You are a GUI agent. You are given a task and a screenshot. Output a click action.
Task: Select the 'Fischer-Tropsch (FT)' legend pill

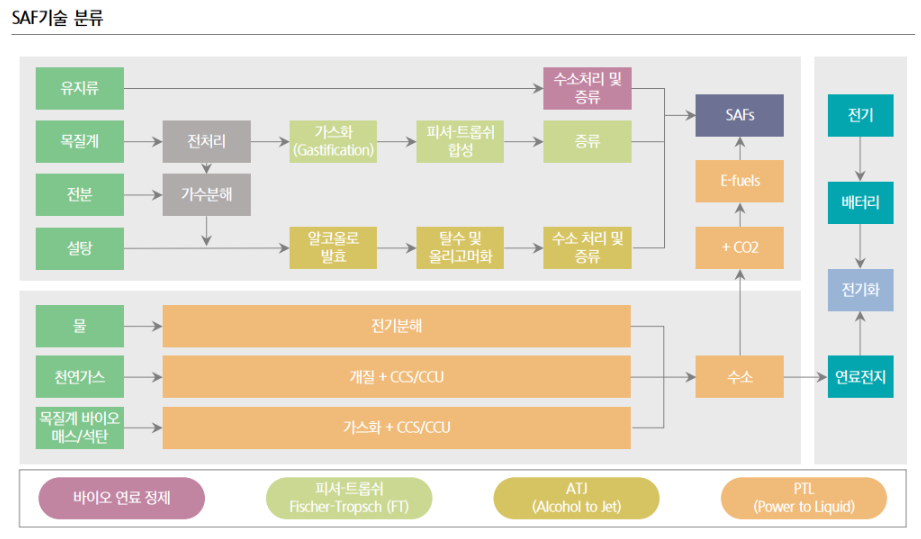click(x=349, y=498)
